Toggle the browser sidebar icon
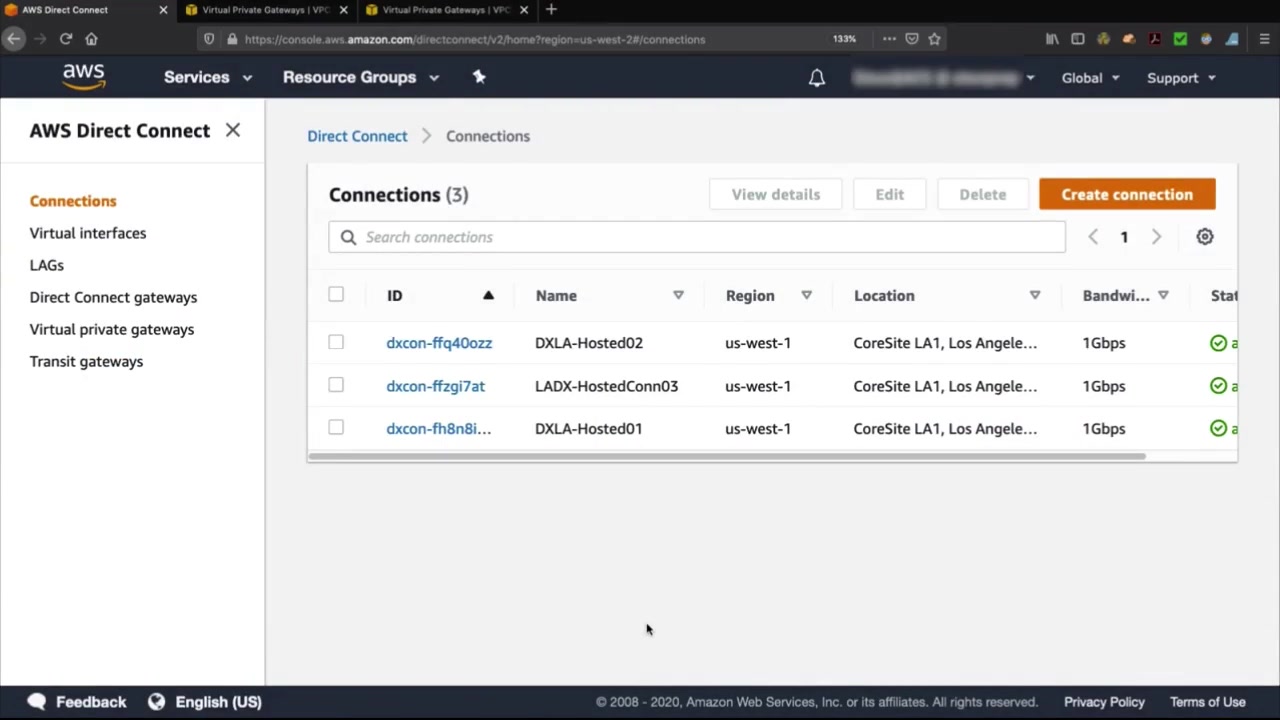Screen dimensions: 1280x720 [x=1077, y=39]
